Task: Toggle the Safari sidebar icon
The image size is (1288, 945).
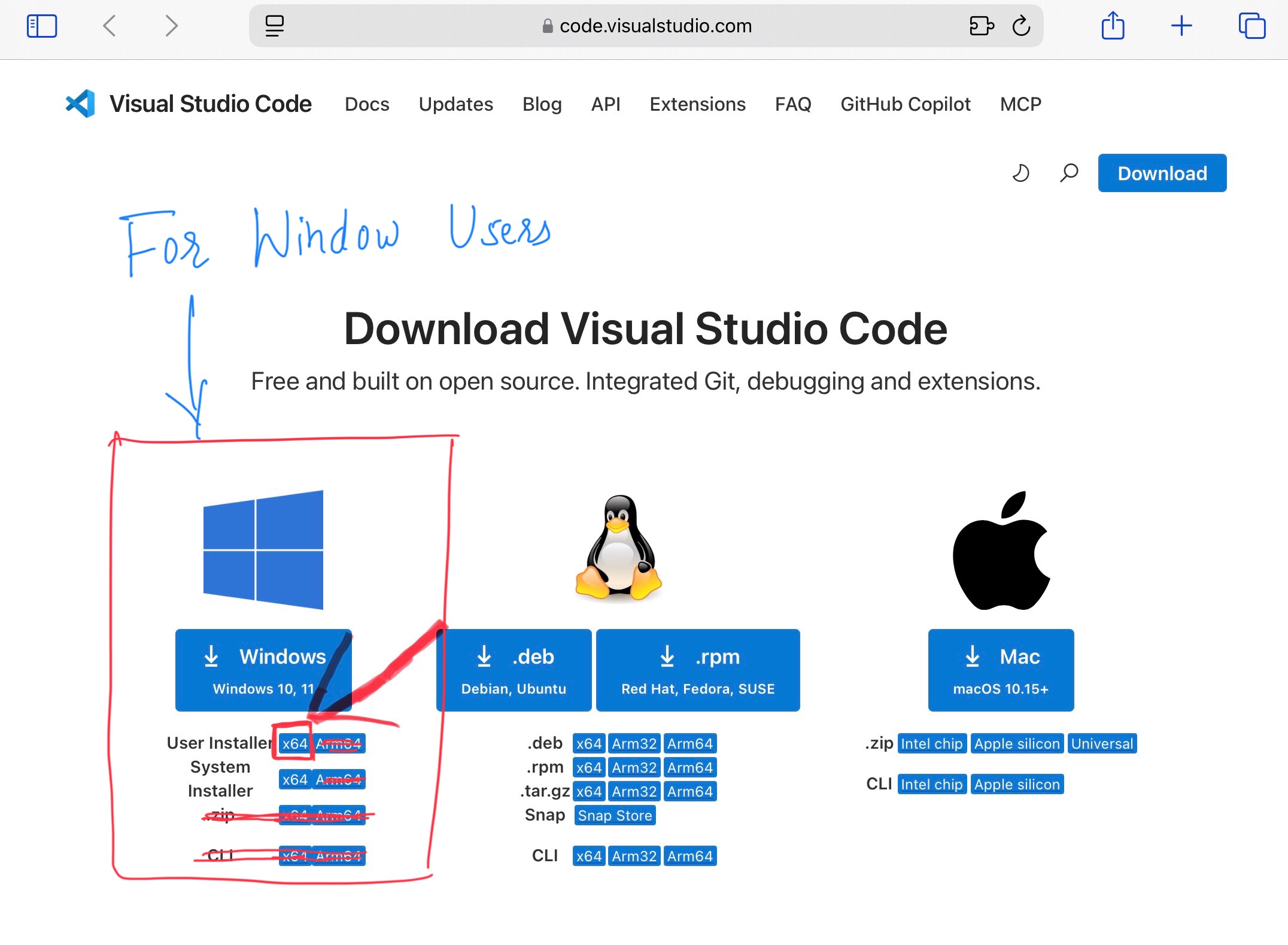Action: point(42,26)
